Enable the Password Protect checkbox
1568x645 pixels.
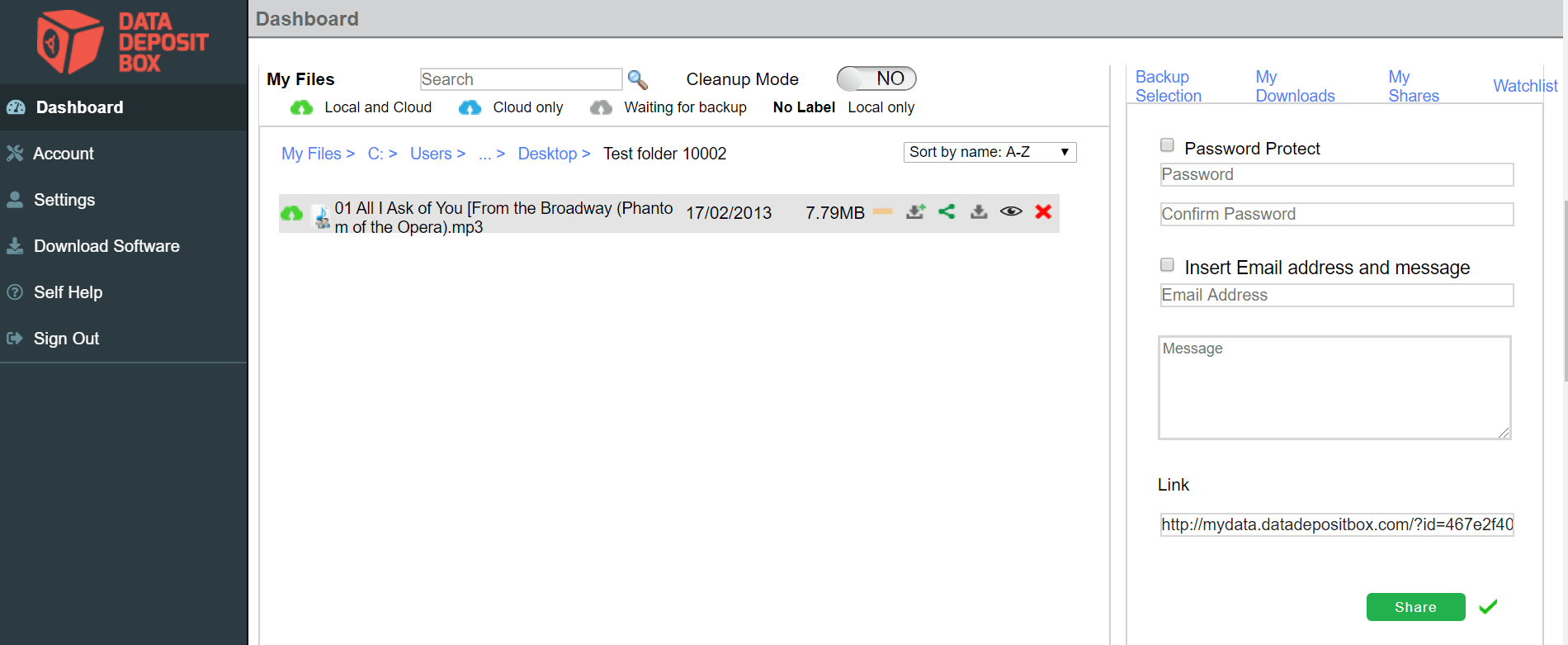(x=1167, y=145)
